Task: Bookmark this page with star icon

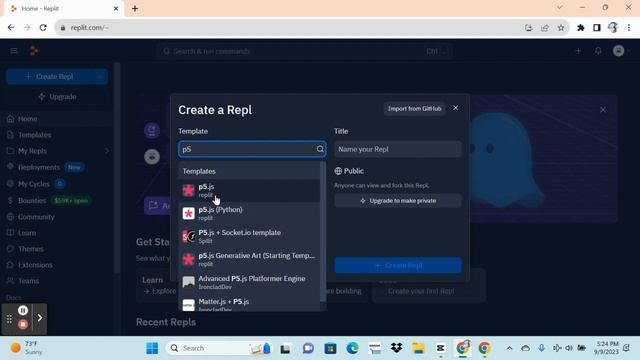Action: click(561, 28)
